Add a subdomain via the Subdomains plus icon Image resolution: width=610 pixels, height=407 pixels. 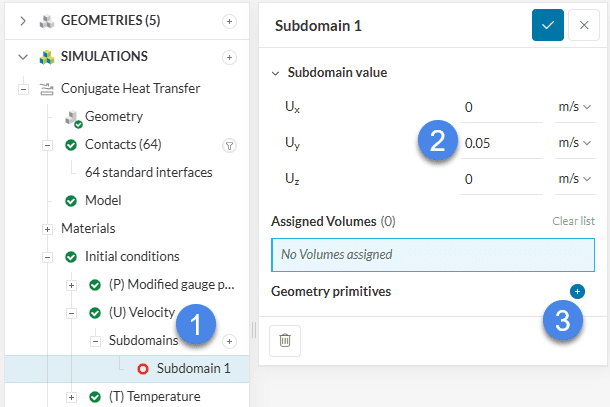[x=229, y=341]
